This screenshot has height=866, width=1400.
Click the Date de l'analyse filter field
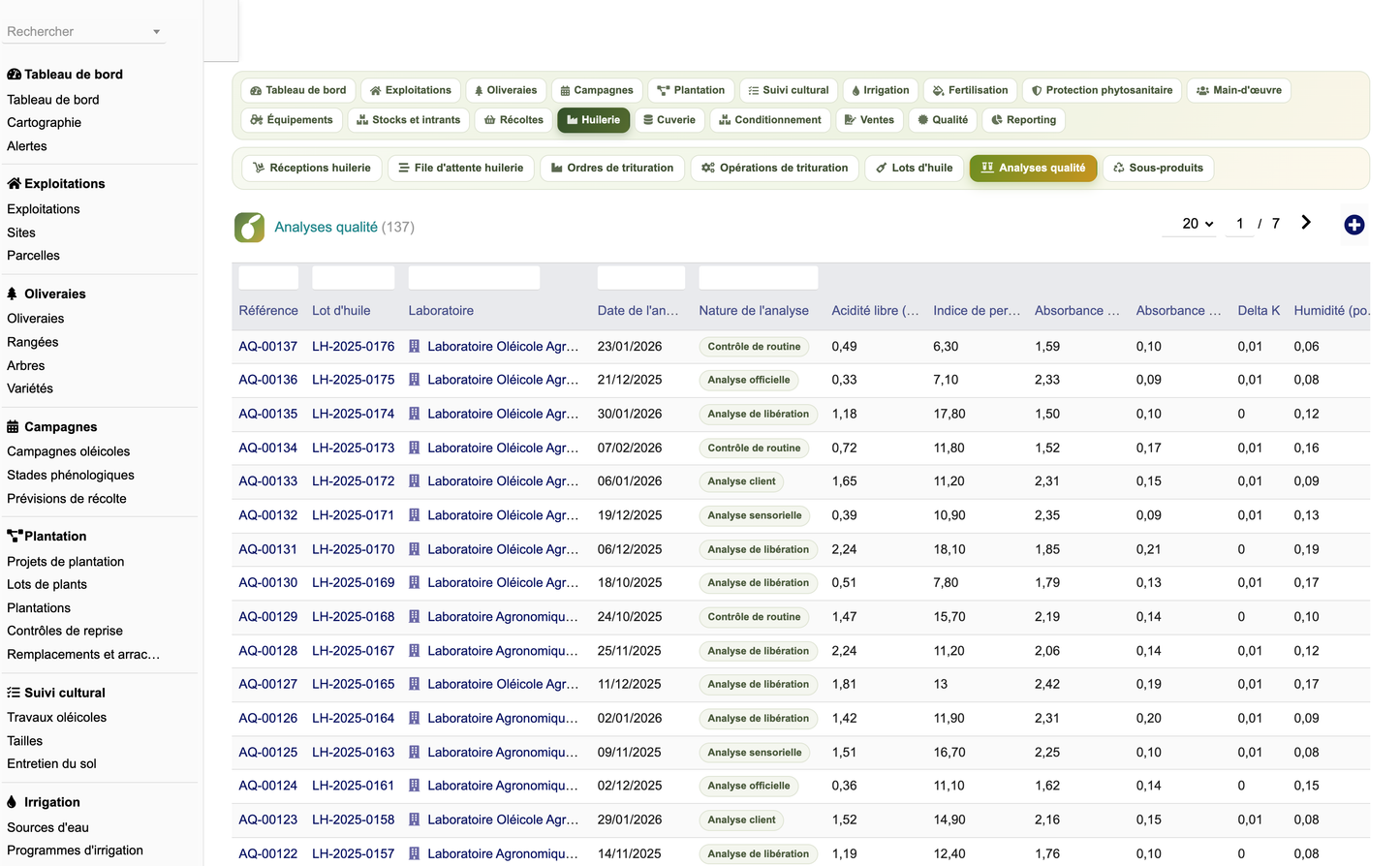point(641,277)
